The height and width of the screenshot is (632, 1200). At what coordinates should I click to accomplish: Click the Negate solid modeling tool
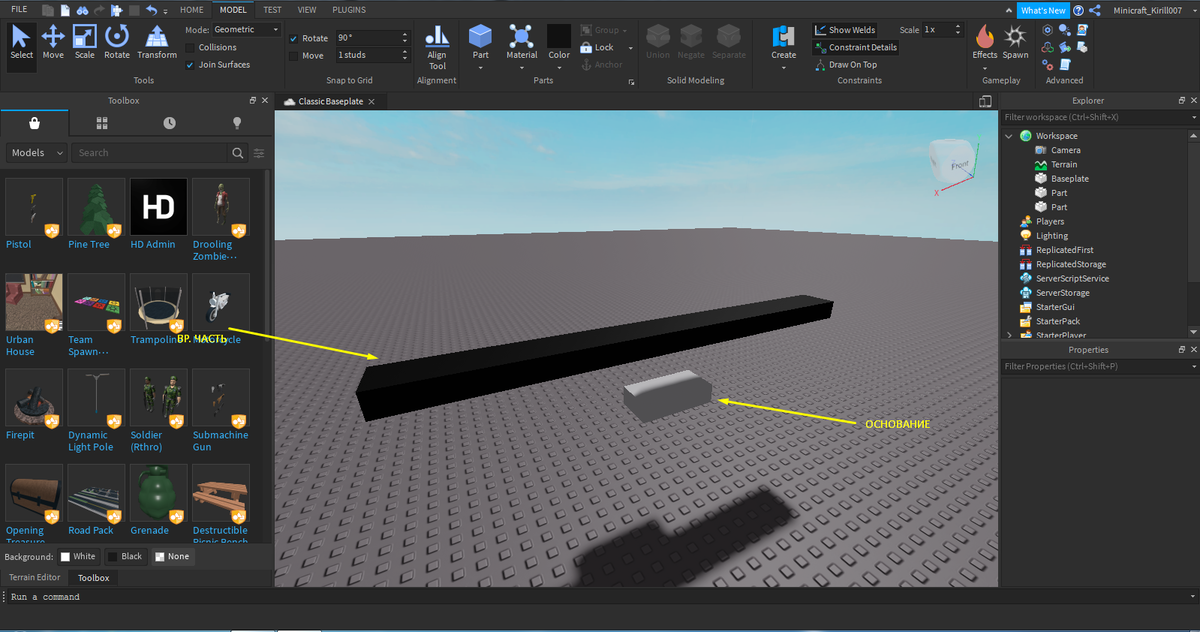point(691,42)
